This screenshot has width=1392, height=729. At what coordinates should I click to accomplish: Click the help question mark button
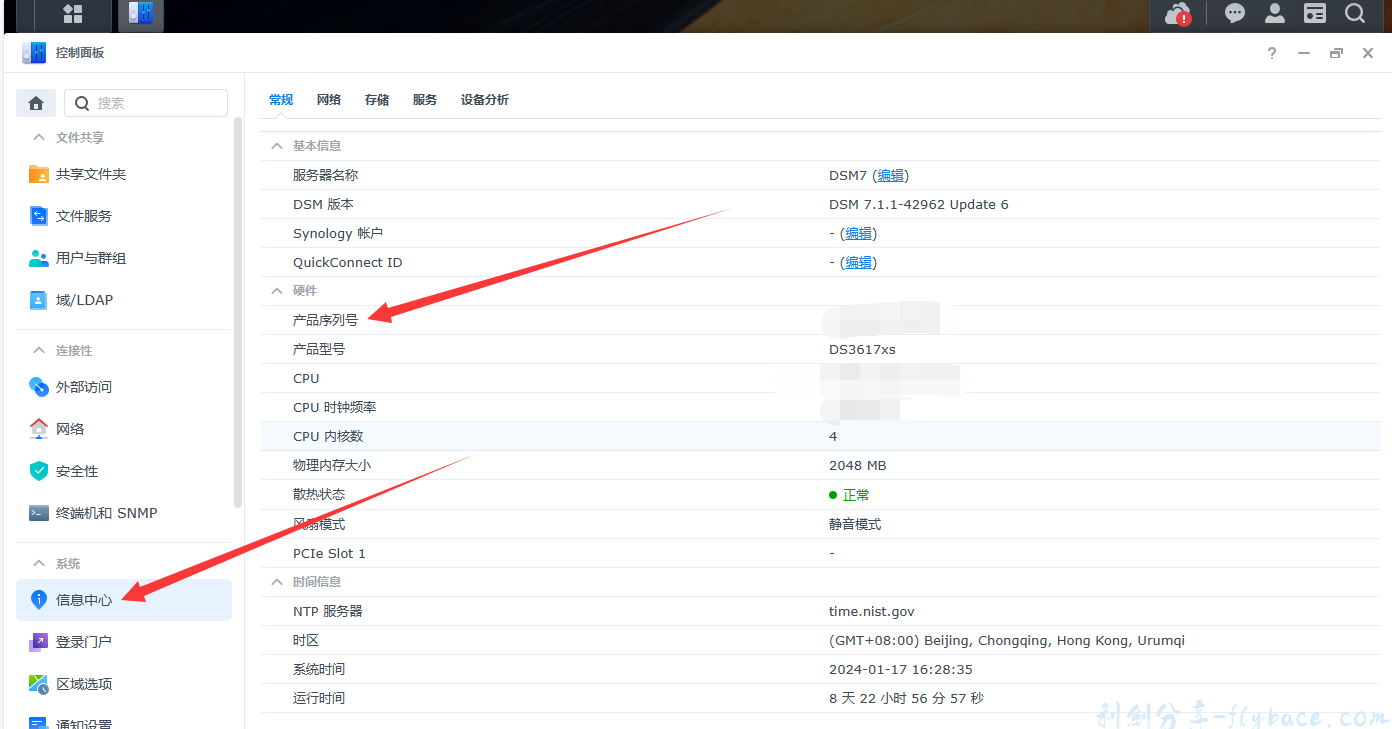(x=1272, y=53)
